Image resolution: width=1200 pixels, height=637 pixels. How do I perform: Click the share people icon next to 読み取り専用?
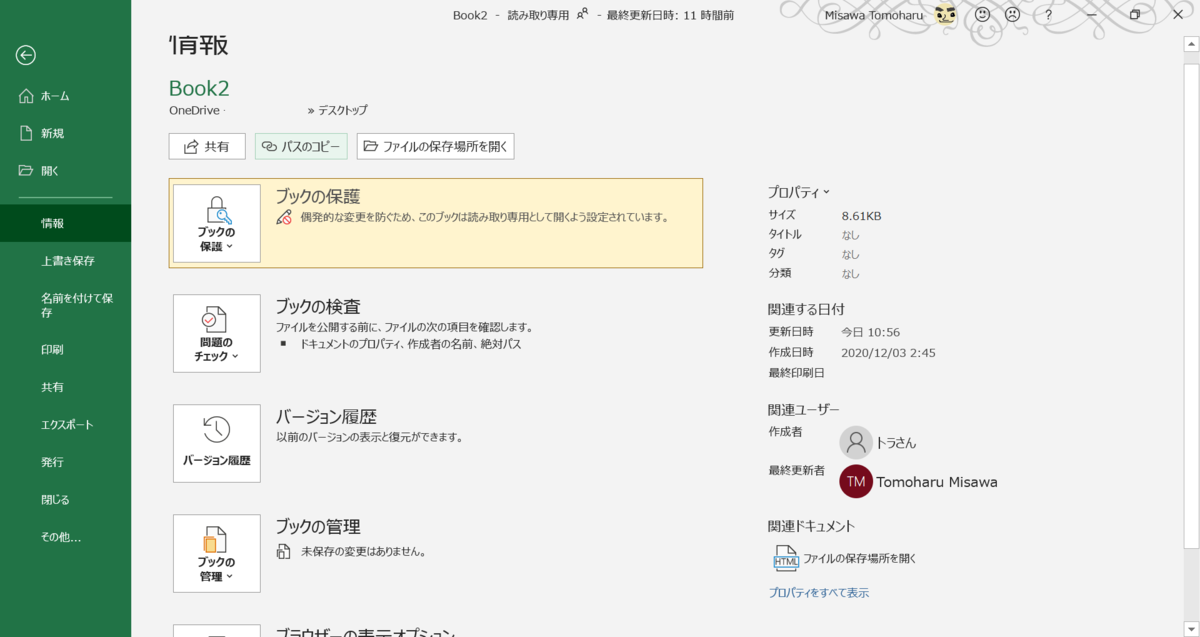pos(581,15)
